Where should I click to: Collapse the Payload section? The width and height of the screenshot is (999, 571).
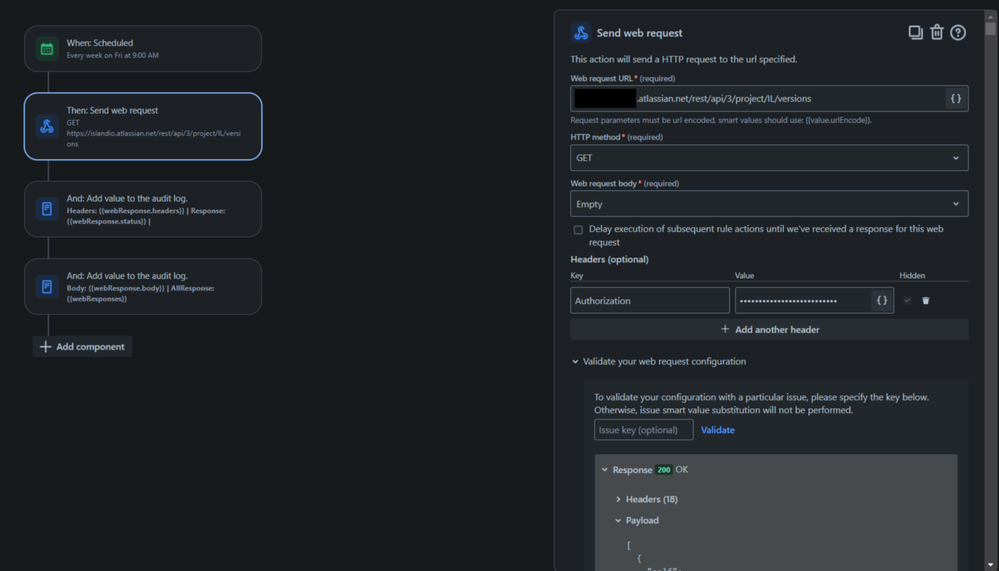618,521
